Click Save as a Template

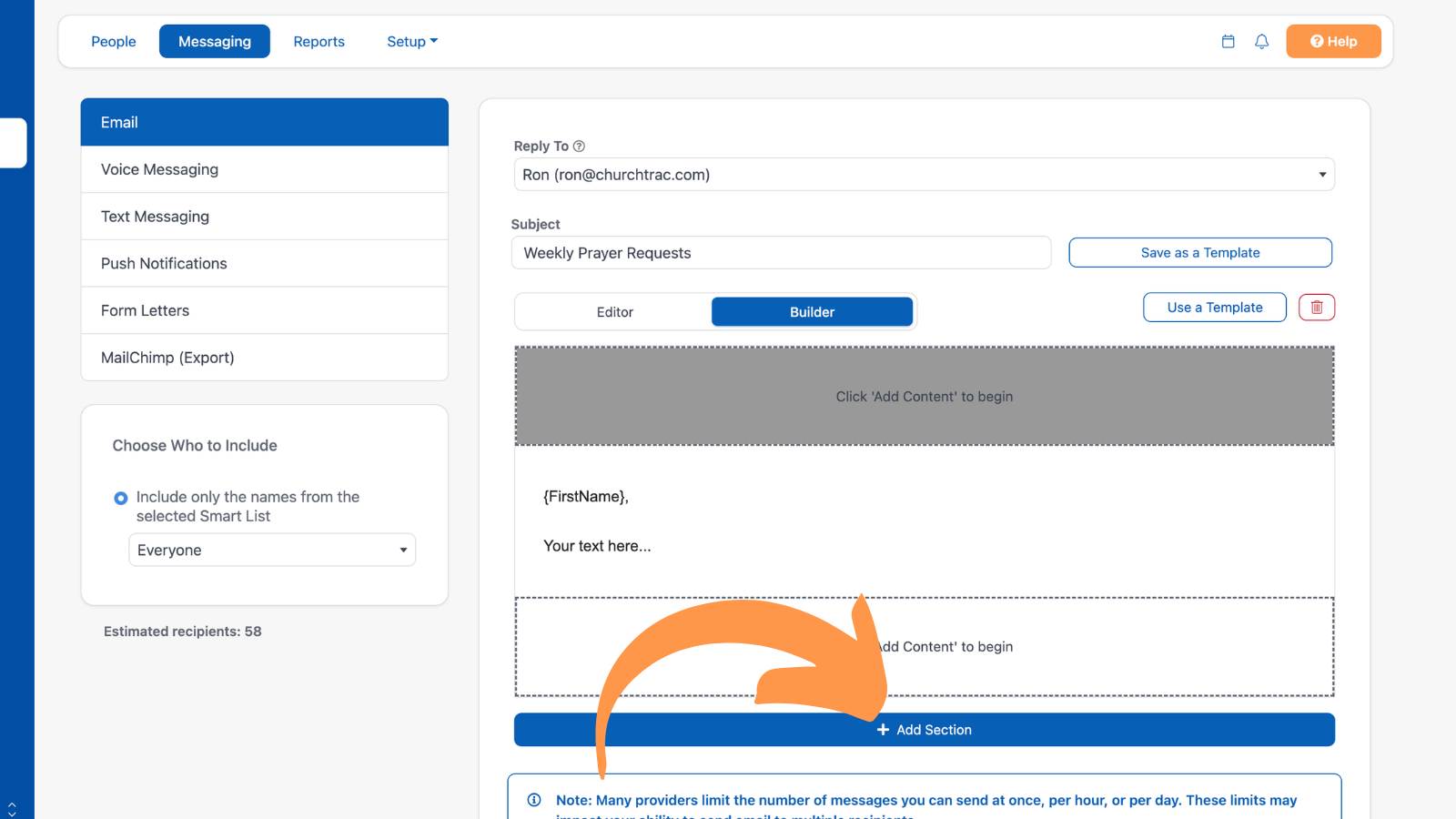coord(1200,253)
